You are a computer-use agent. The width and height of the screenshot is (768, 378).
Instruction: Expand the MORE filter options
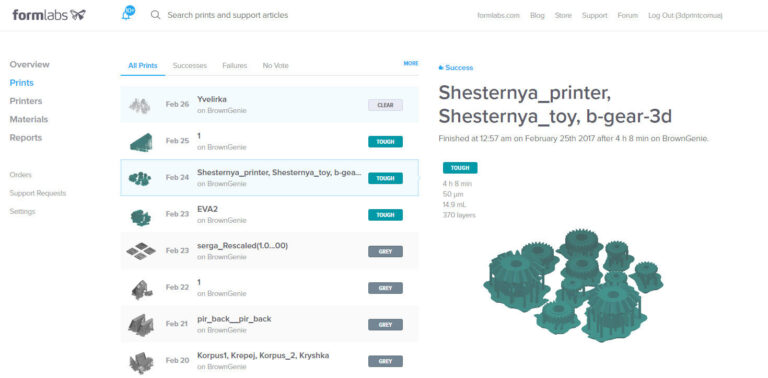coord(410,63)
